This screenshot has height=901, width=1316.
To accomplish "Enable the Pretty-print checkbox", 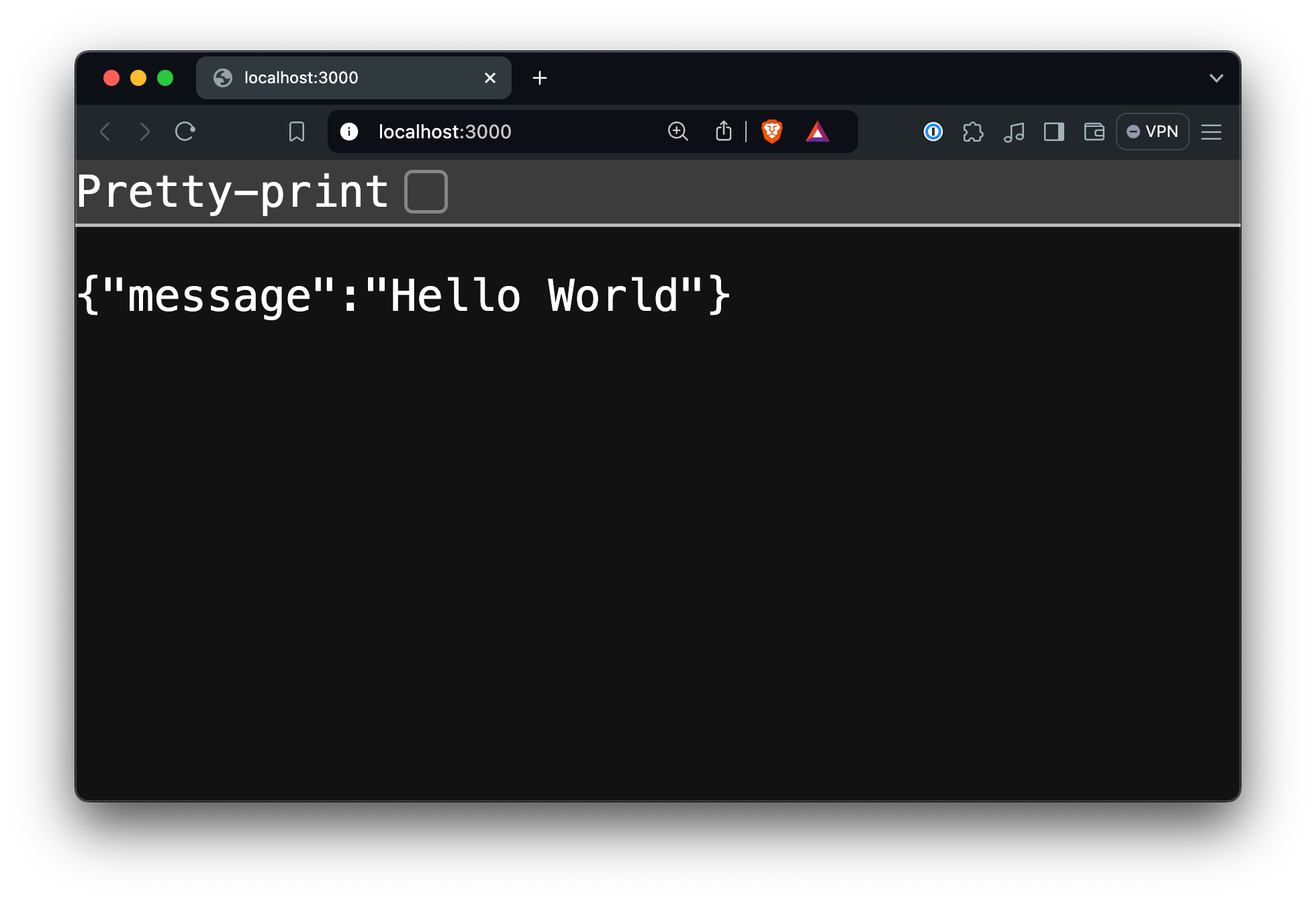I will [426, 191].
